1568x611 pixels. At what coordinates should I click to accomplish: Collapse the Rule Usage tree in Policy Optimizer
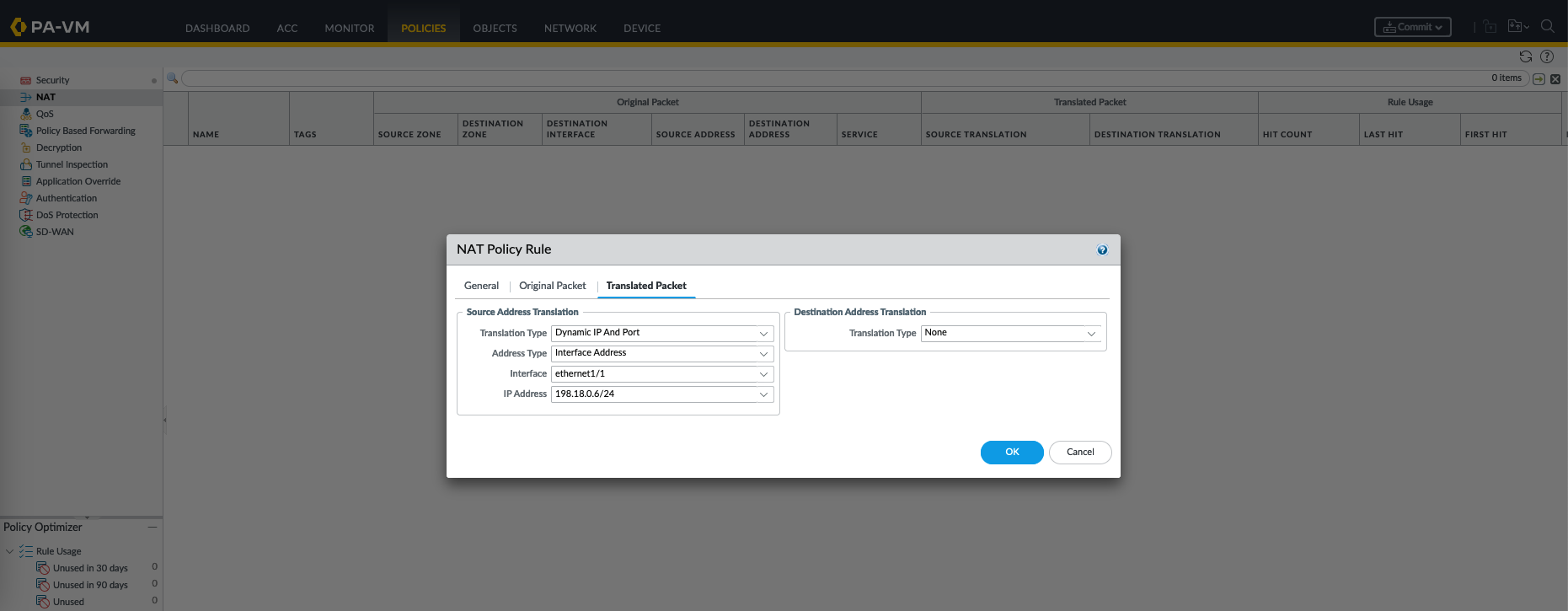click(10, 551)
